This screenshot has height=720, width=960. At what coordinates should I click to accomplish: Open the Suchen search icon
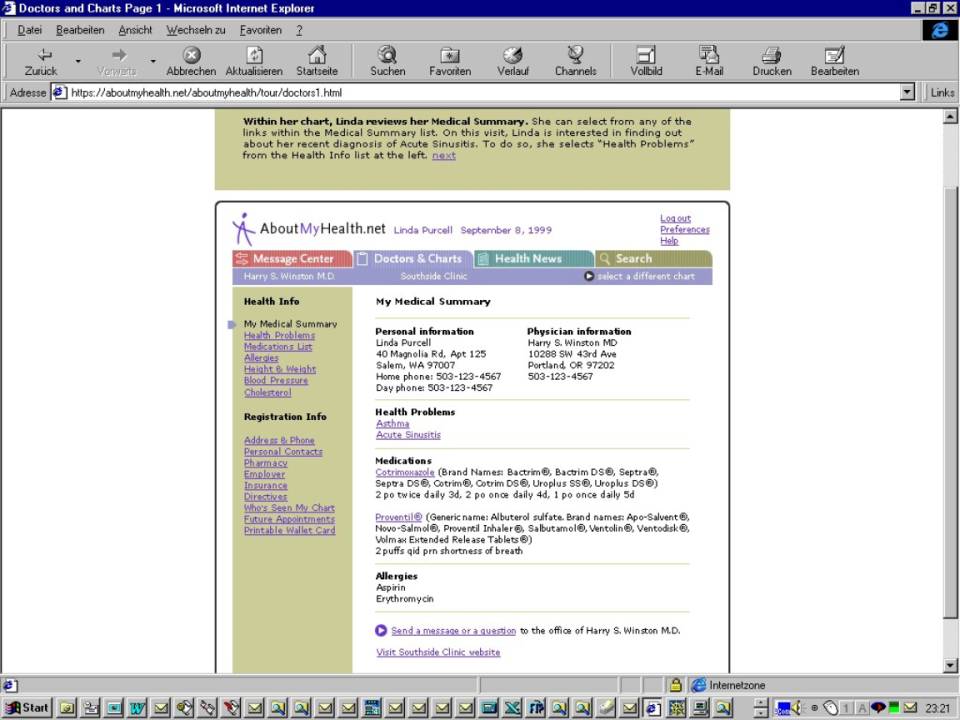pyautogui.click(x=387, y=55)
